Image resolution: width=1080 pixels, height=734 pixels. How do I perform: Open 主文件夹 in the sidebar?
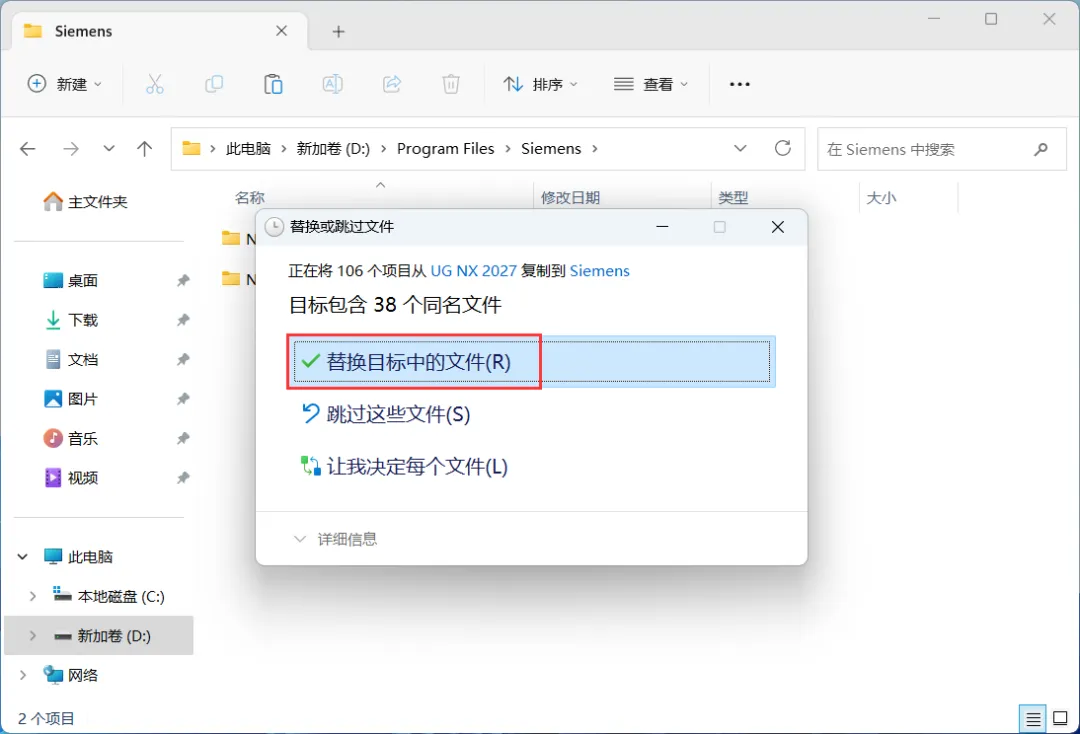tap(85, 202)
